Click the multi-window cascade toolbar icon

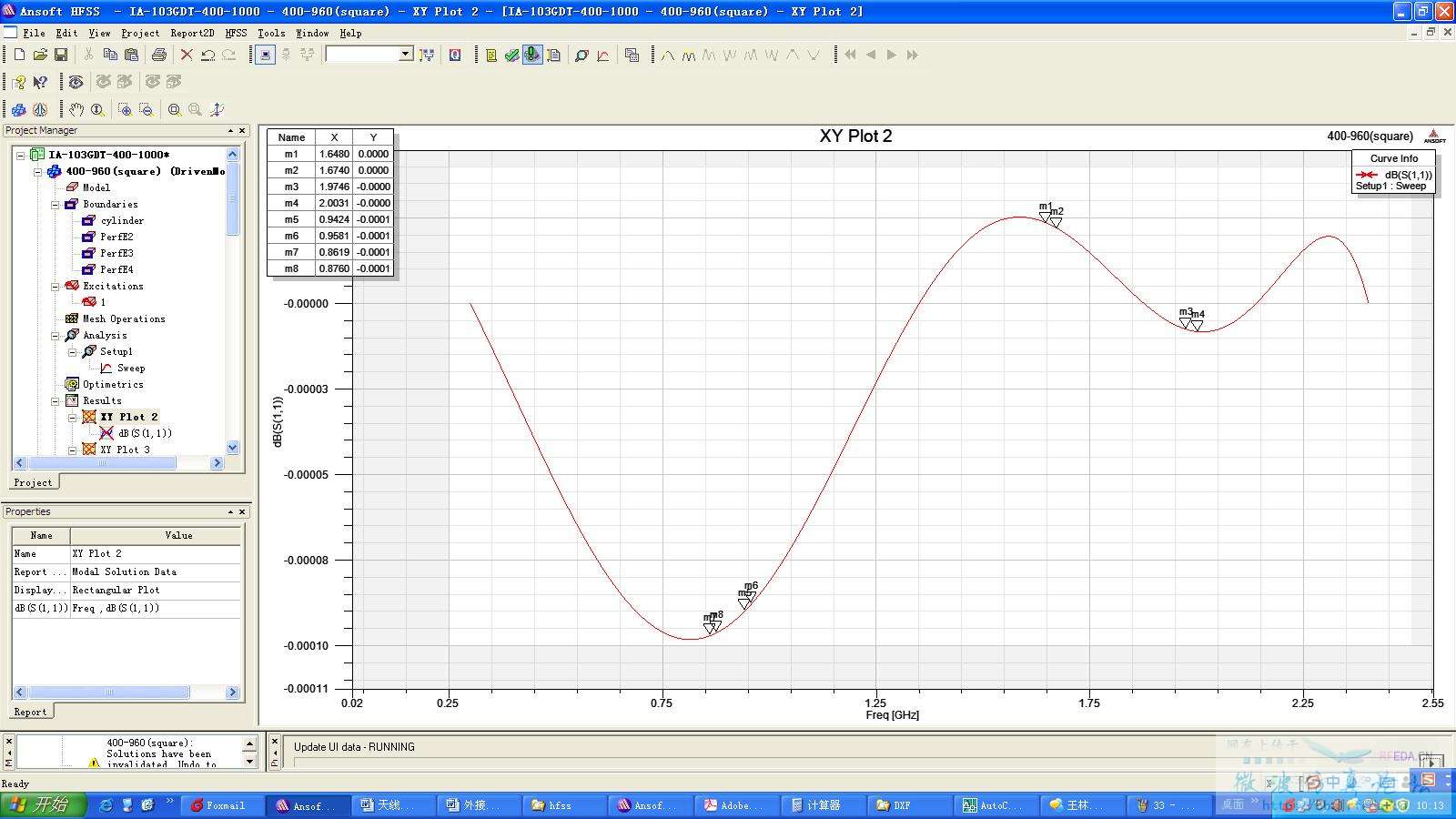[632, 55]
